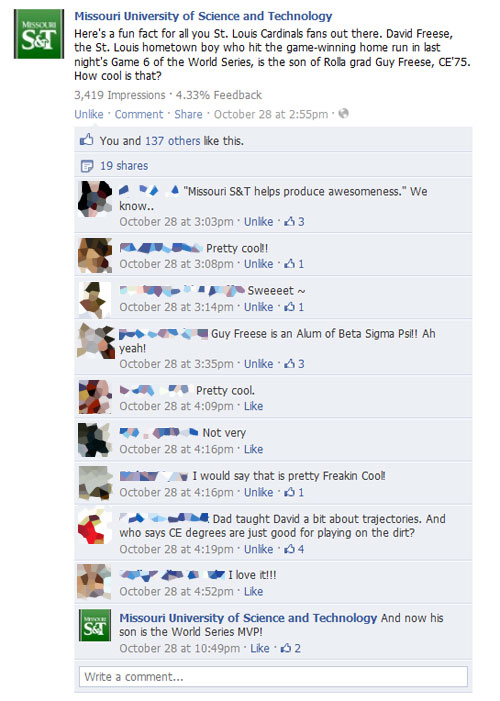This screenshot has width=500, height=701.
Task: Click like-count icon on 3:03pm comment
Action: [x=290, y=221]
